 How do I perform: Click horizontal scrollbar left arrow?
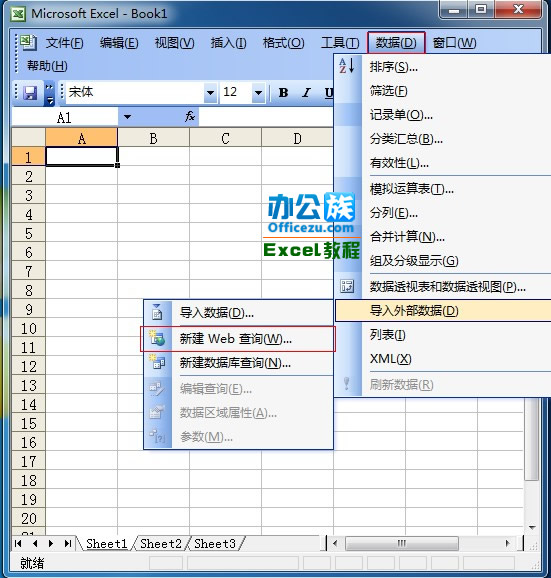coord(335,543)
